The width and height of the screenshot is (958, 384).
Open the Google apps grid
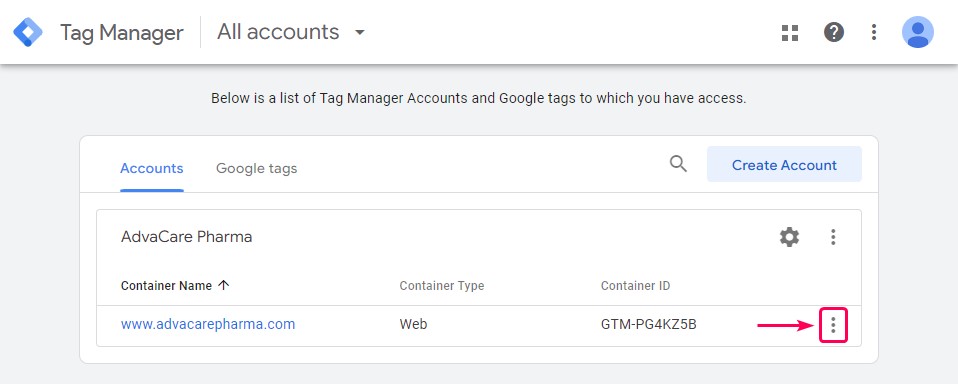(x=790, y=33)
